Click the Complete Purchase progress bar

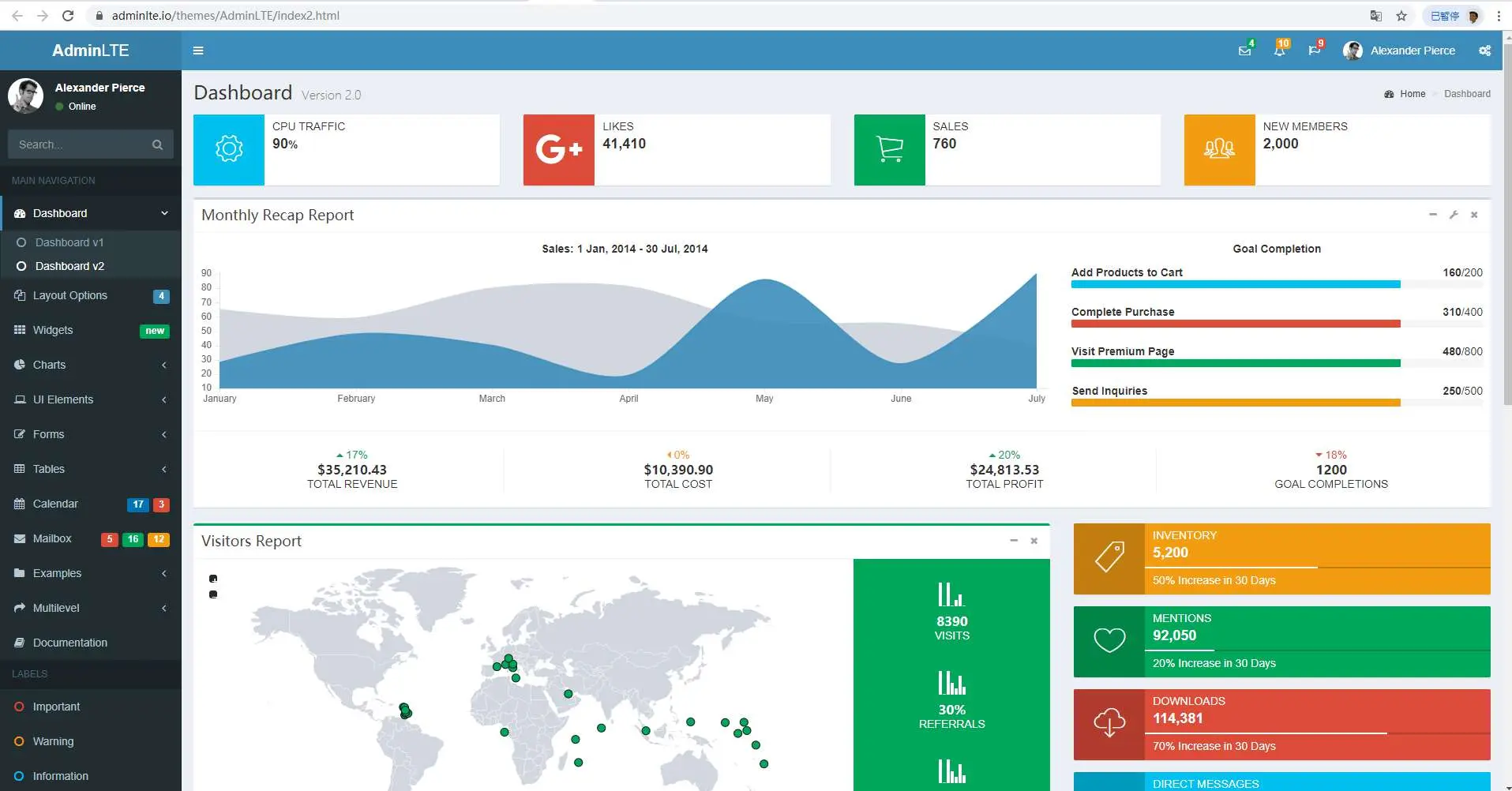1277,324
